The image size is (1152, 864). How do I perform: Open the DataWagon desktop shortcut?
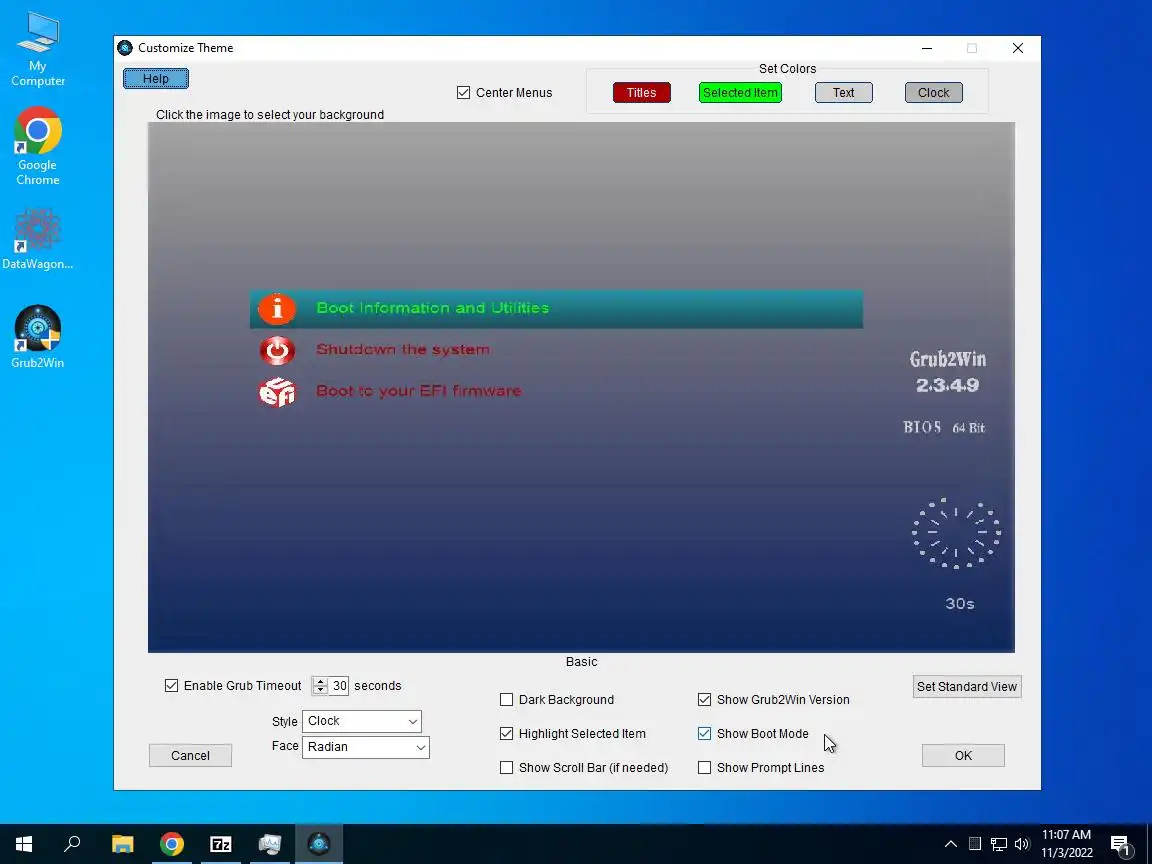(37, 239)
